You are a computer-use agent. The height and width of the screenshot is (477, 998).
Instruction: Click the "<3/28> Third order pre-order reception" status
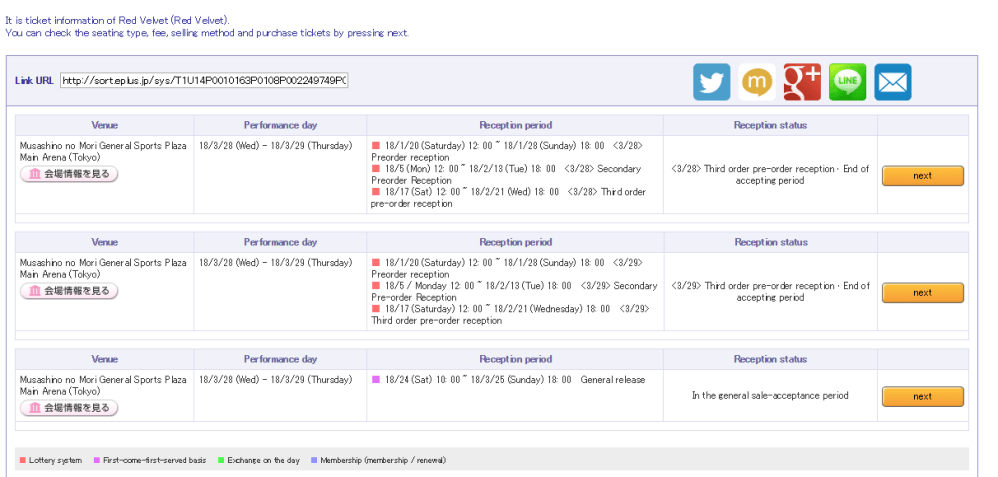(770, 174)
